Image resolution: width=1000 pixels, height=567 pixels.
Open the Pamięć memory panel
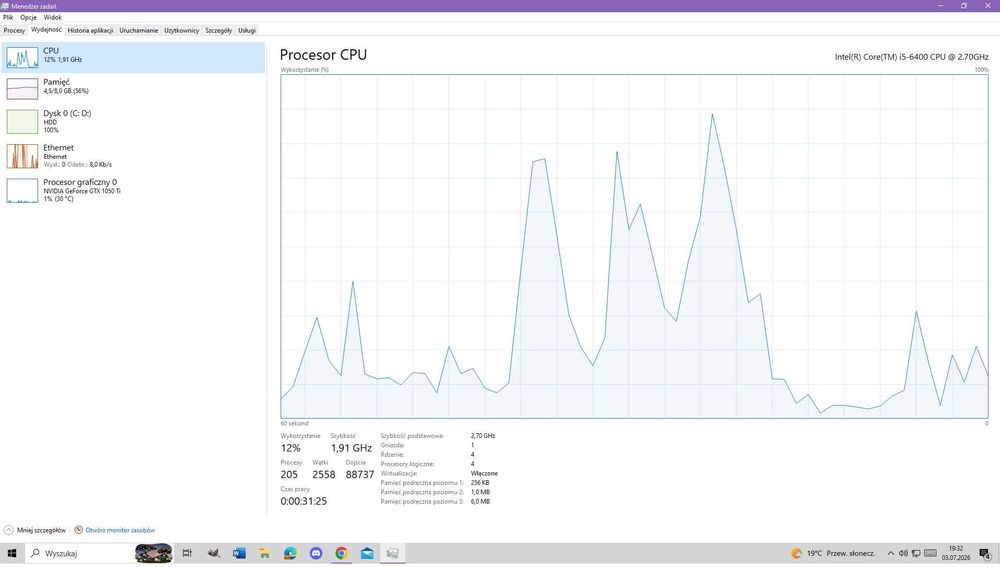pos(133,88)
